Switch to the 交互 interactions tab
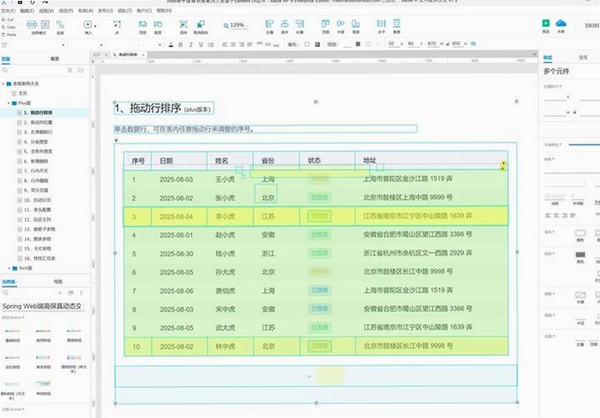The width and height of the screenshot is (600, 418). tap(583, 57)
